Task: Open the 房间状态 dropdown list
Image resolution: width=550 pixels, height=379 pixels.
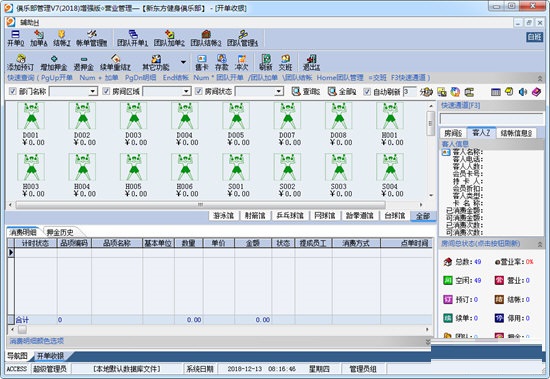Action: pyautogui.click(x=279, y=92)
